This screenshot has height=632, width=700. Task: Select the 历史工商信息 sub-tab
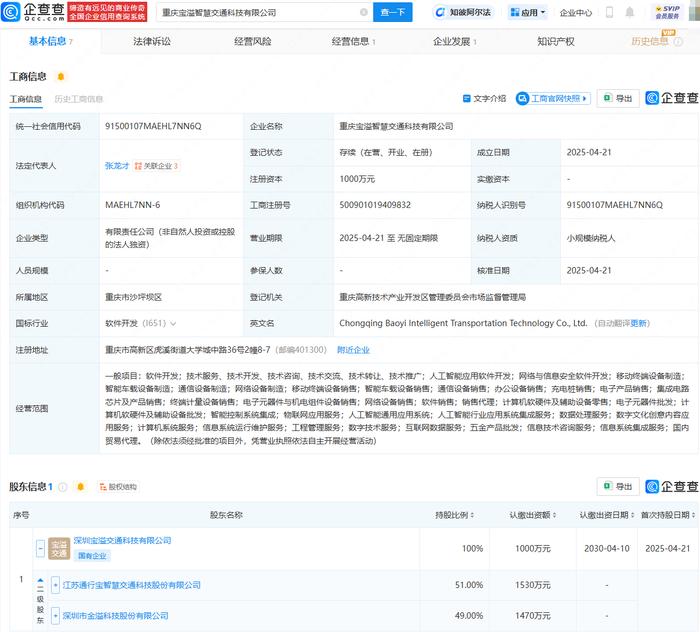(79, 99)
